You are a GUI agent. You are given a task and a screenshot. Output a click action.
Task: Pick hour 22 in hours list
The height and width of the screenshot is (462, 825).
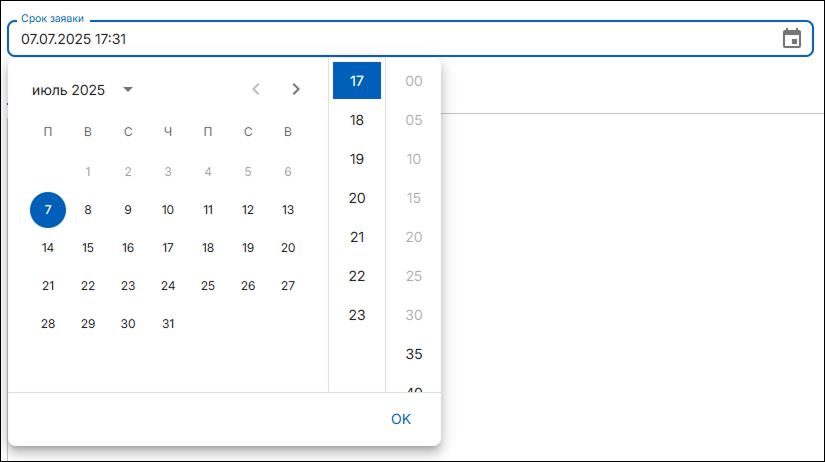[357, 276]
